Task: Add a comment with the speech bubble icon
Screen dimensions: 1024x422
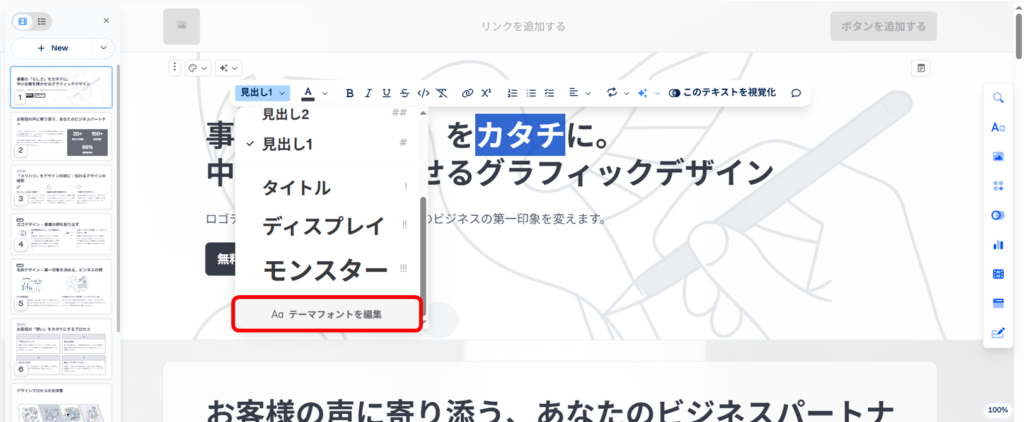Action: [796, 93]
